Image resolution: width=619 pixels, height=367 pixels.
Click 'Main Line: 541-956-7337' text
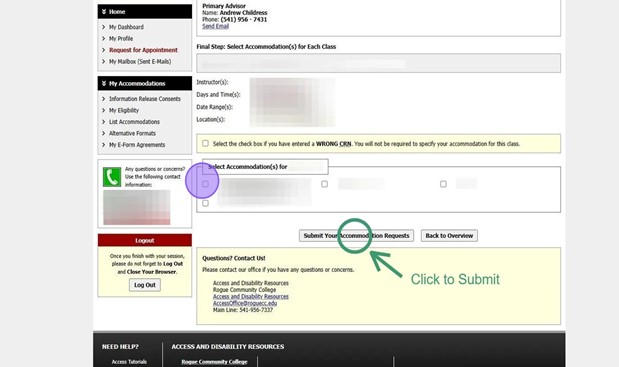(x=243, y=310)
